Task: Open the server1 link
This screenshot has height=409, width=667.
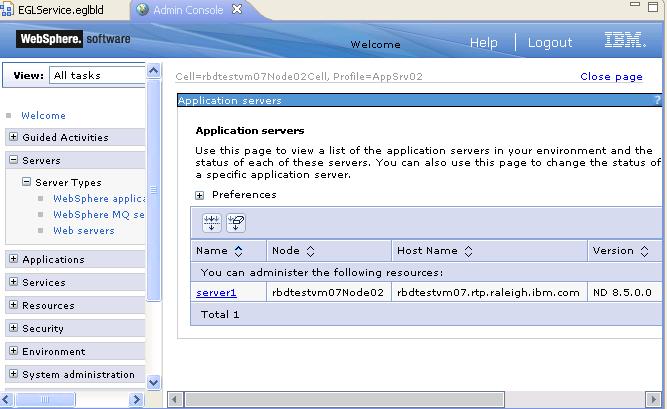Action: point(216,293)
